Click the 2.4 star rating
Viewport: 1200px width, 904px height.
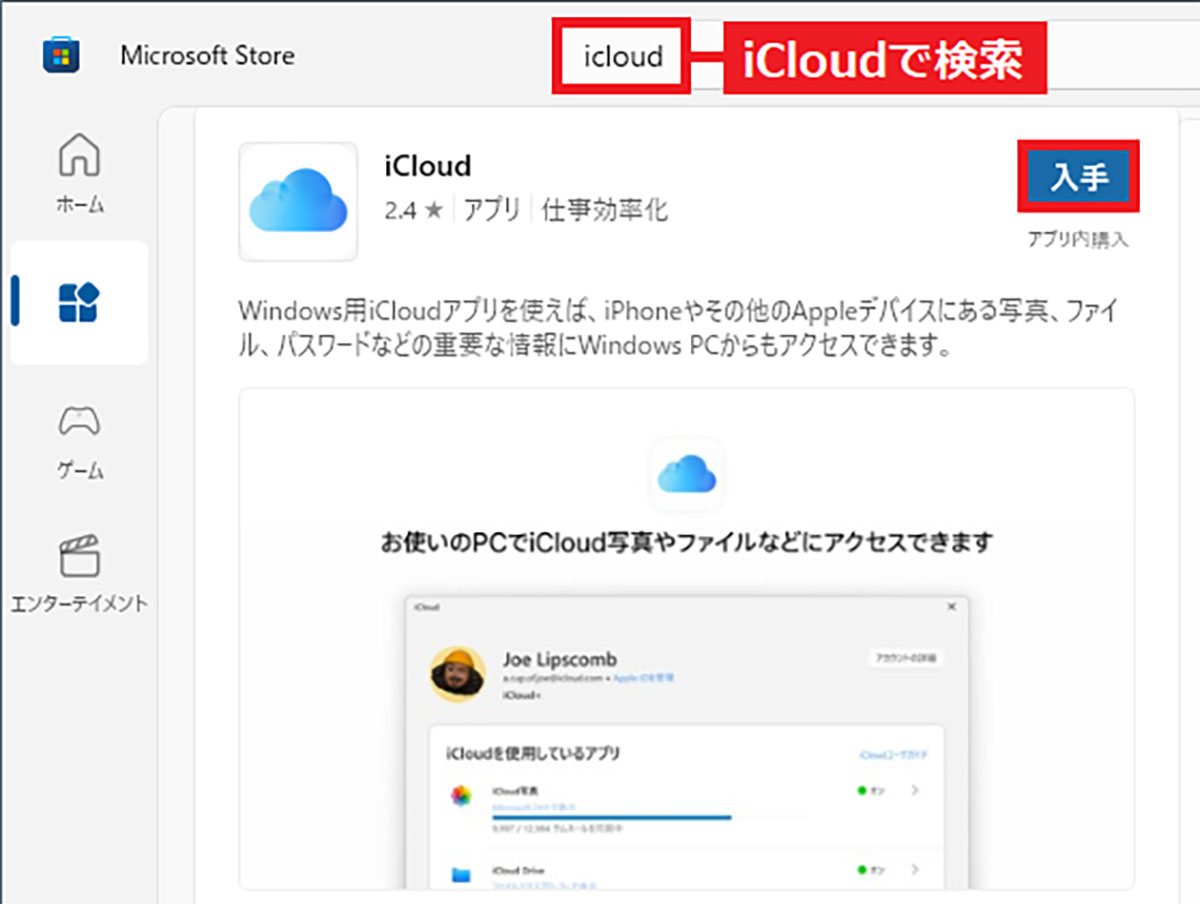coord(413,210)
